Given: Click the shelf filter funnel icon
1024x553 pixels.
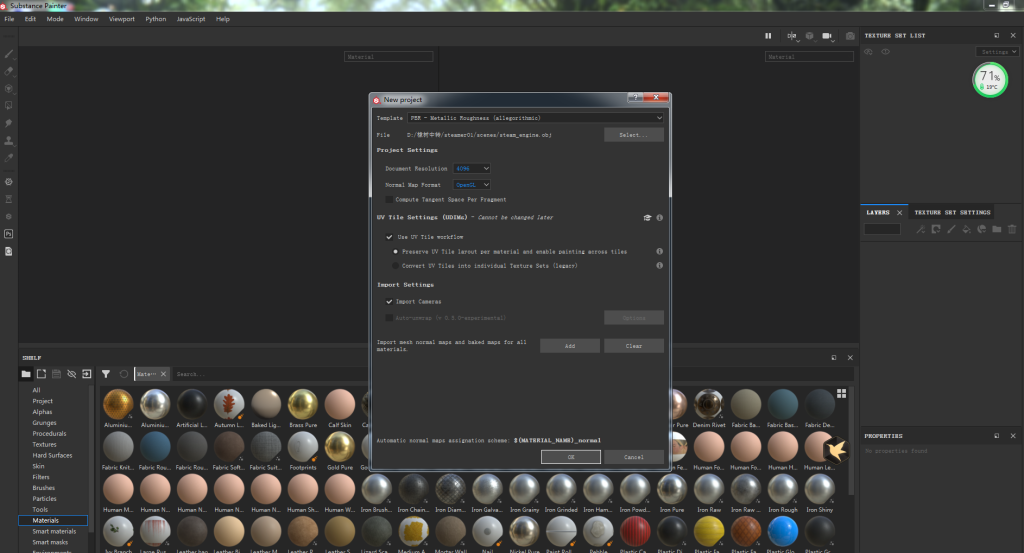Looking at the screenshot, I should (105, 373).
